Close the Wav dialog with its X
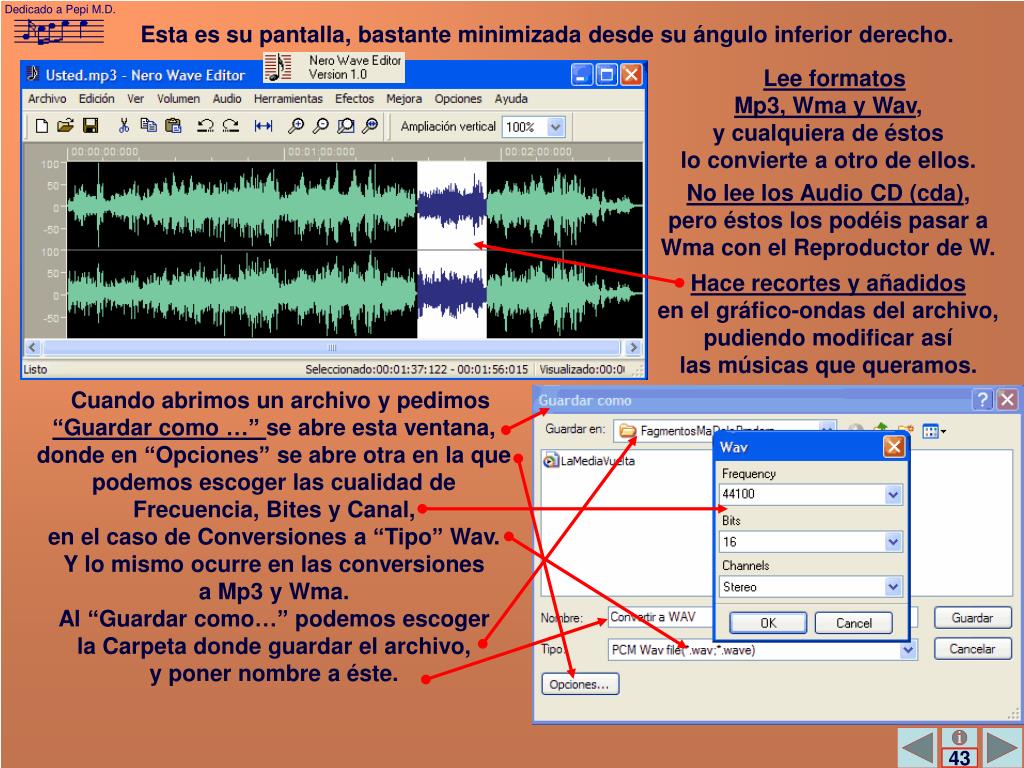The height and width of the screenshot is (768, 1024). pos(893,447)
